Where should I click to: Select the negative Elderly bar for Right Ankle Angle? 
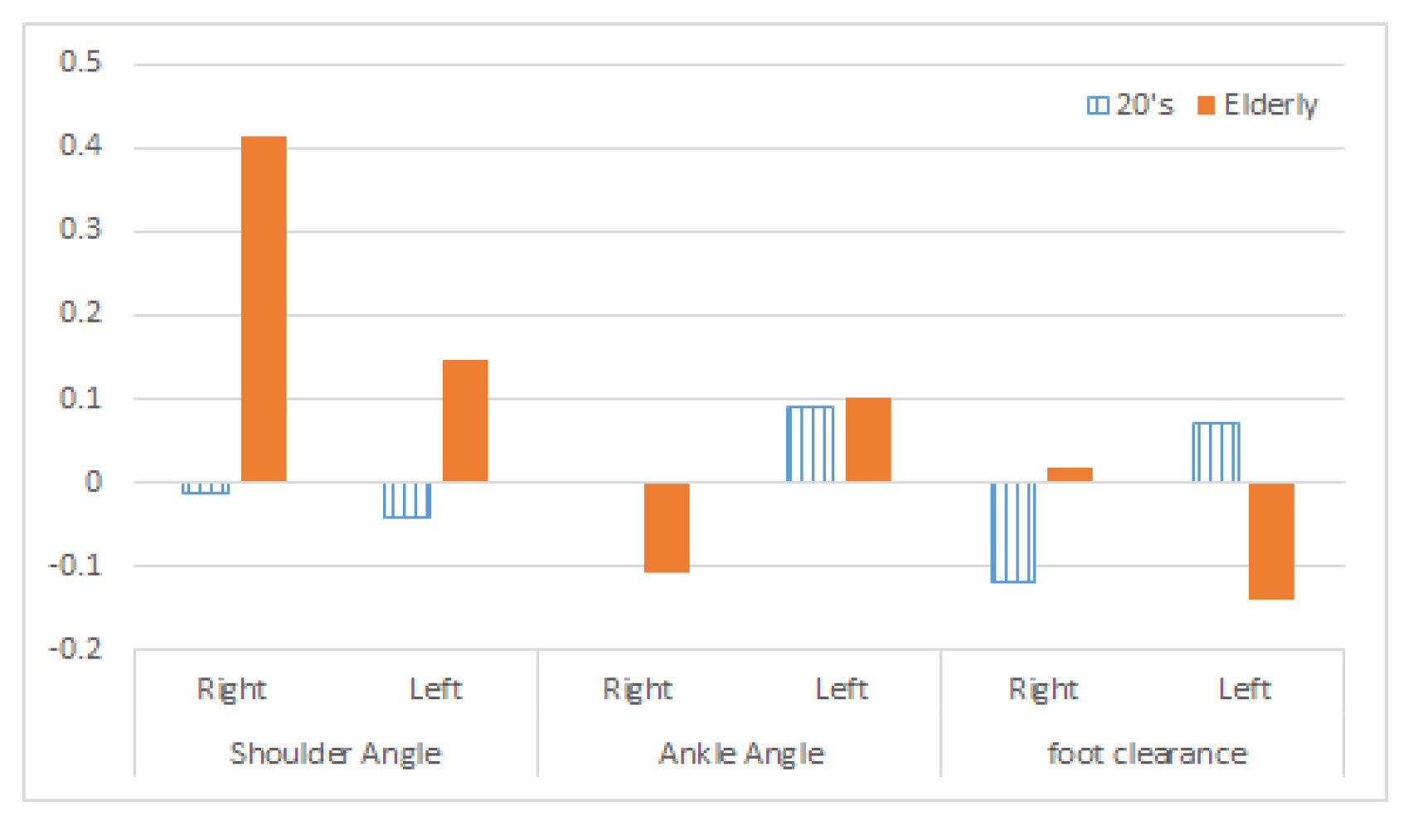pyautogui.click(x=667, y=527)
